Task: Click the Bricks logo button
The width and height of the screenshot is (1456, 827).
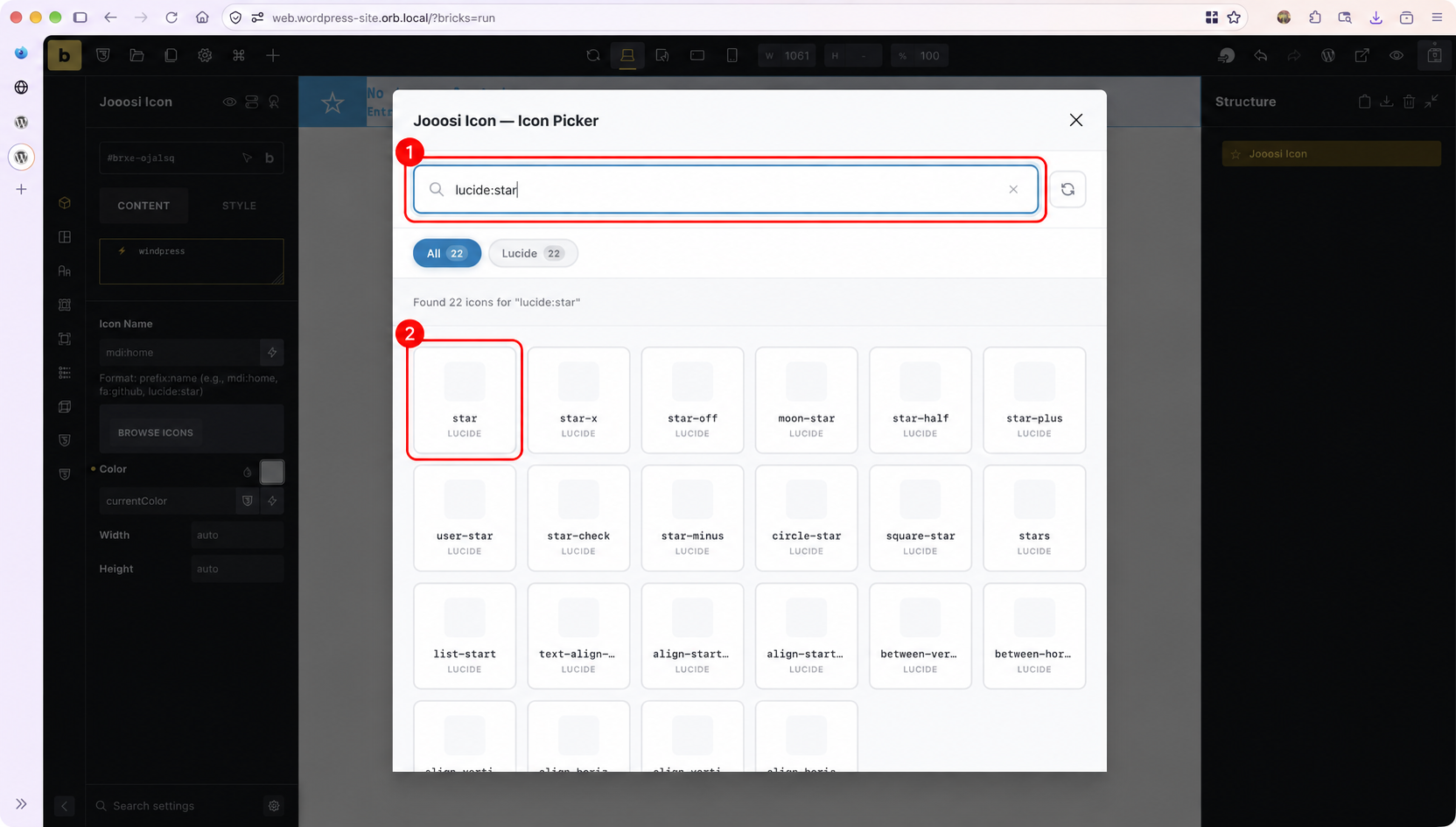Action: pos(64,55)
